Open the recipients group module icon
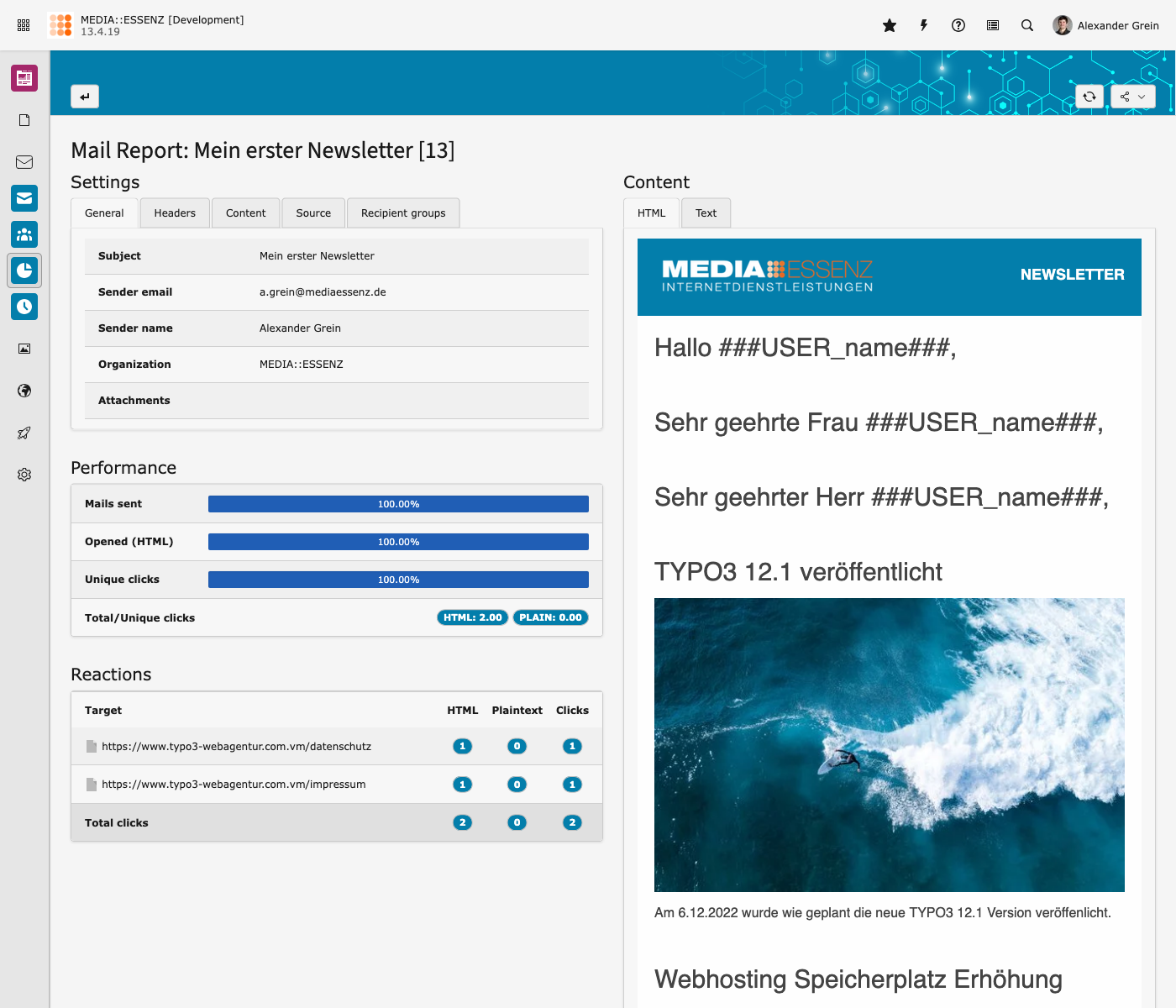Screen dimensions: 1176x1008 click(x=24, y=234)
